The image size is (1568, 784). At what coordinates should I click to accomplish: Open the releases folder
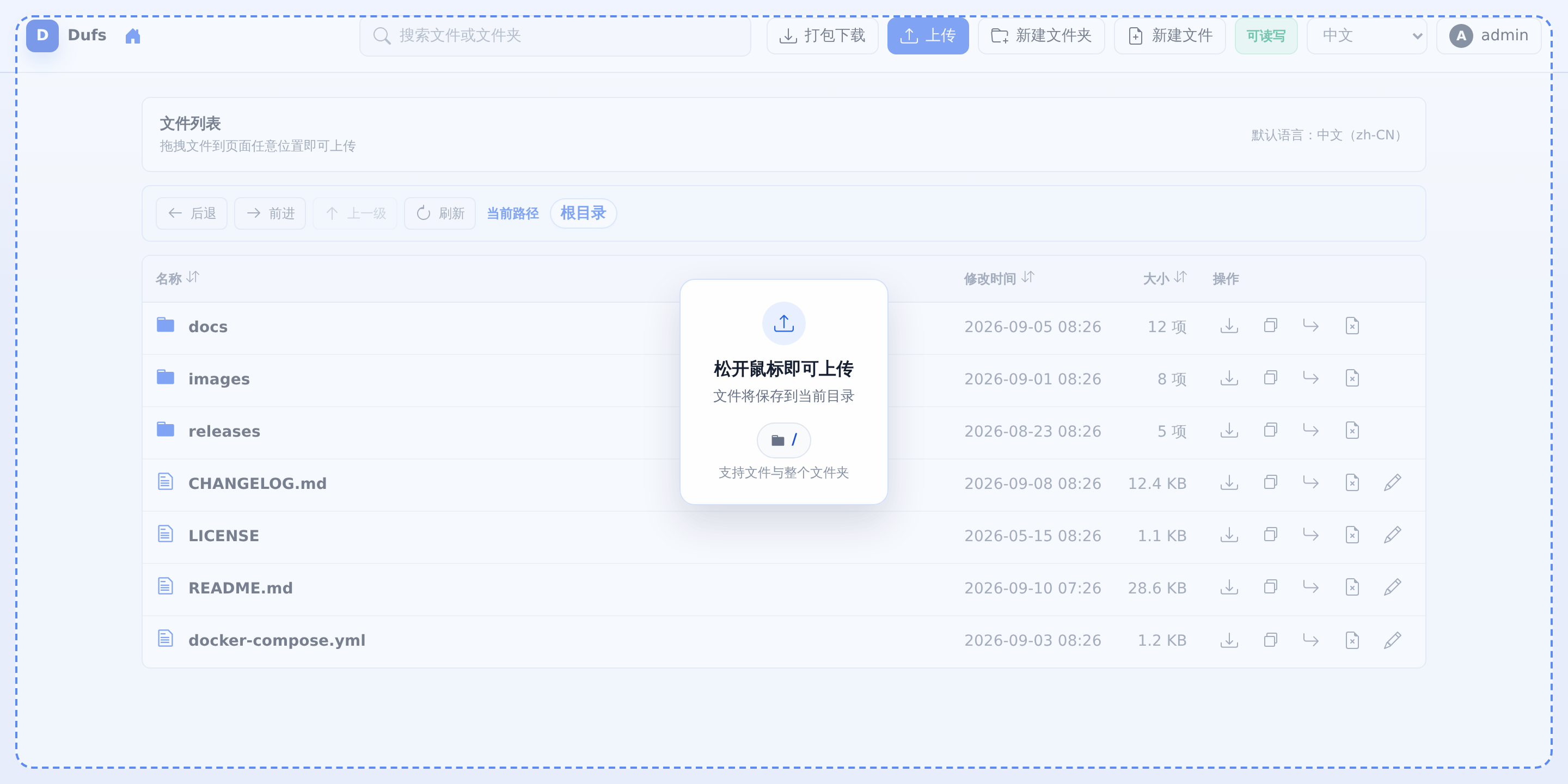click(x=224, y=431)
